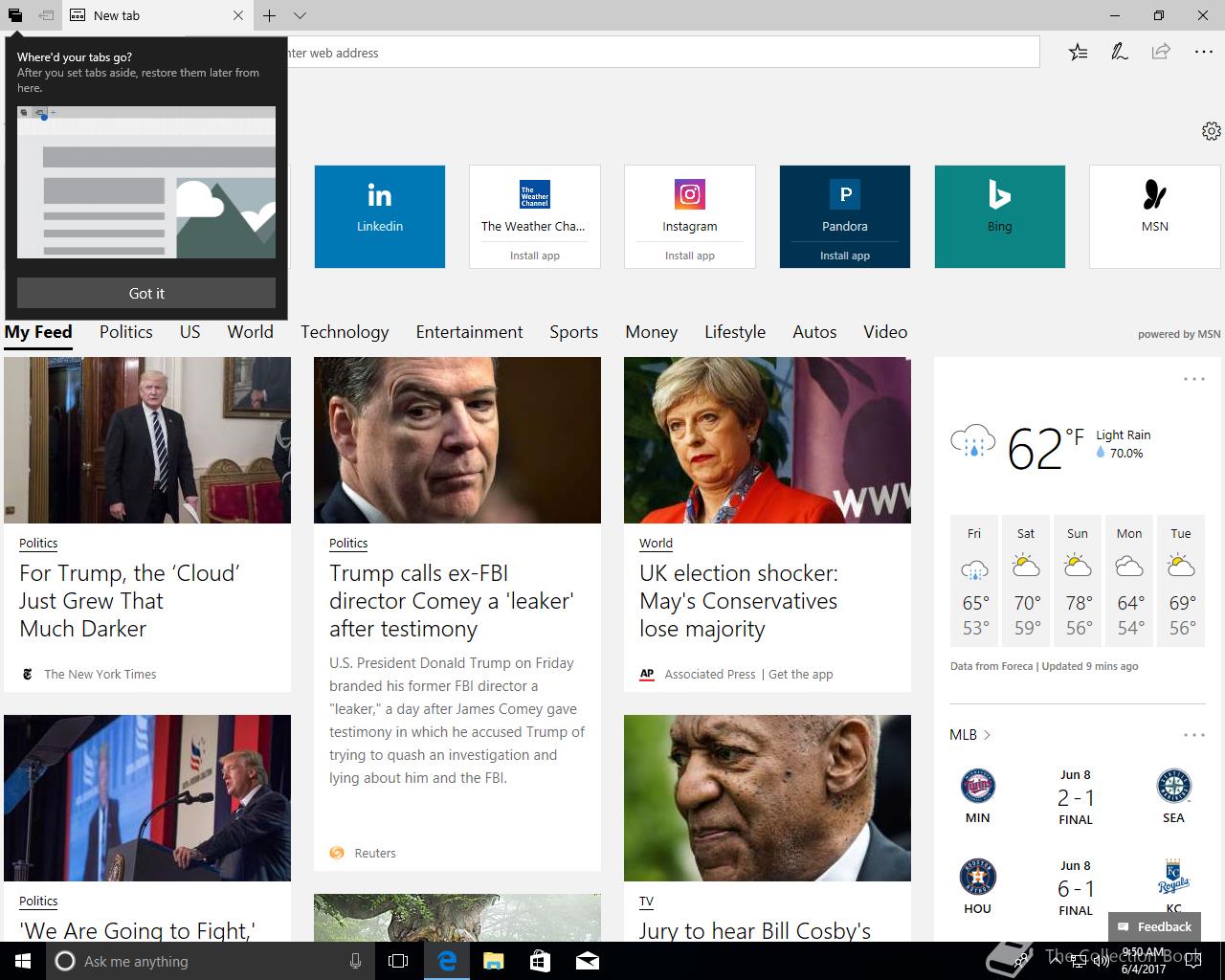Open a new tab with plus button

[x=270, y=15]
